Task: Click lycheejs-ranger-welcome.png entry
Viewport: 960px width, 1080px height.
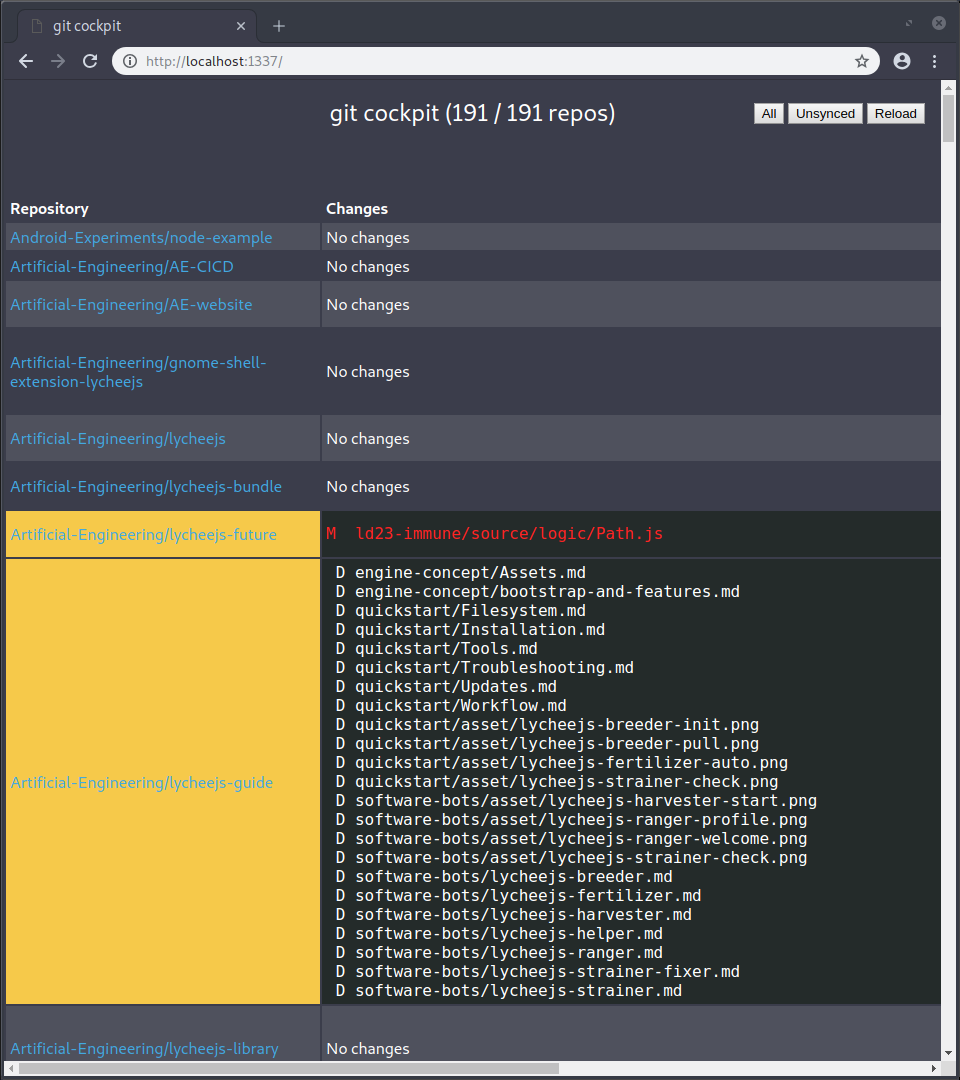Action: tap(581, 839)
